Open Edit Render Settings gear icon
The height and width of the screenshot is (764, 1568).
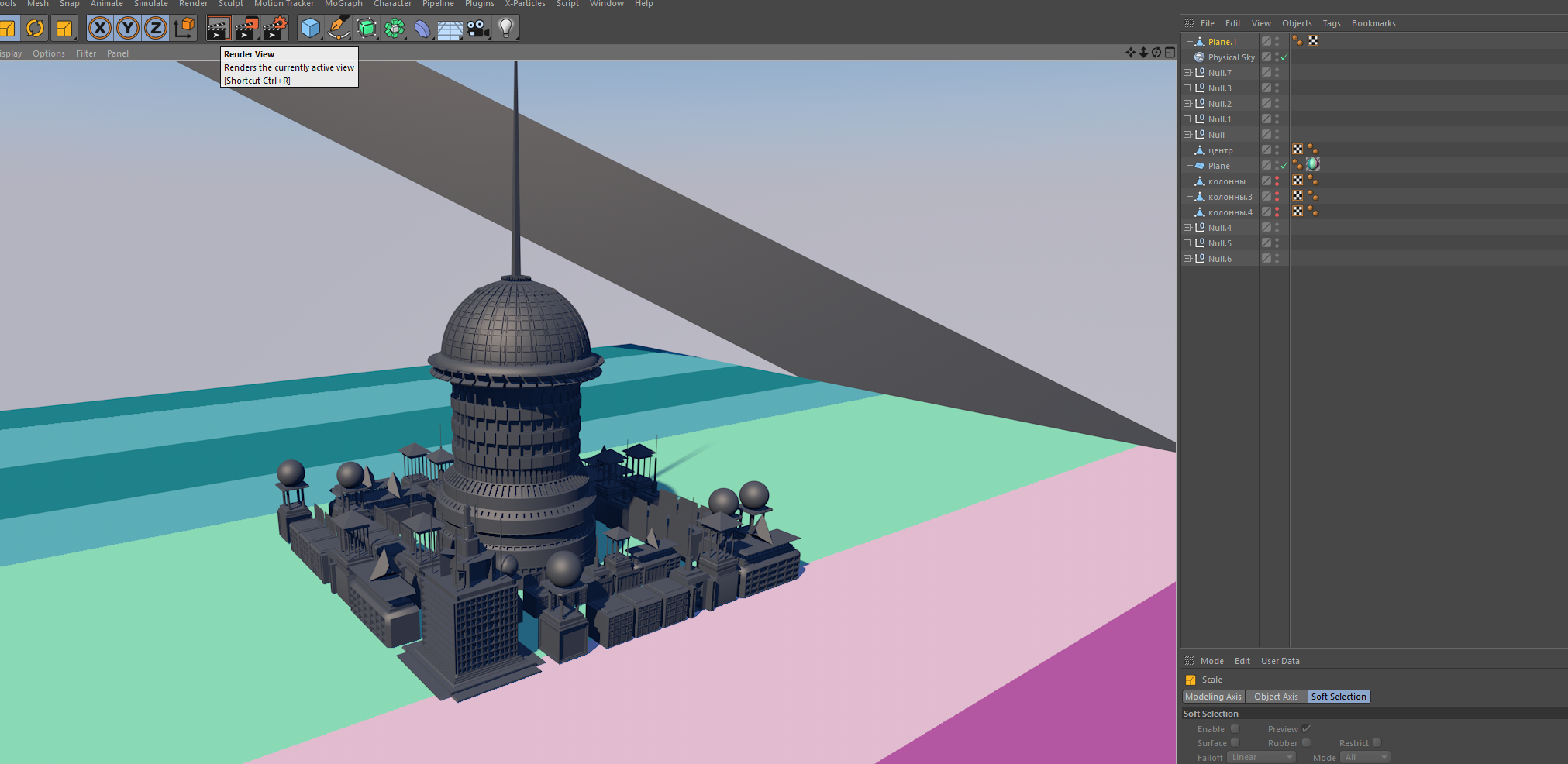point(274,29)
